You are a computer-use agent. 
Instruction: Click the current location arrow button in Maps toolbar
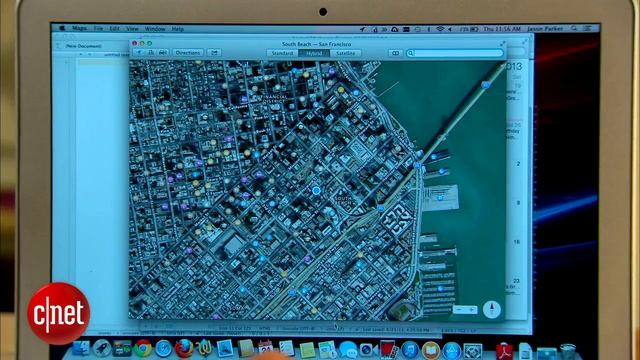pyautogui.click(x=140, y=53)
